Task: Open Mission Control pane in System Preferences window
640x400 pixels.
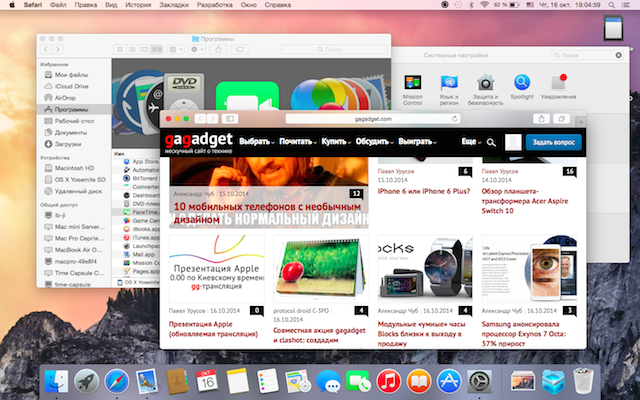Action: point(413,90)
